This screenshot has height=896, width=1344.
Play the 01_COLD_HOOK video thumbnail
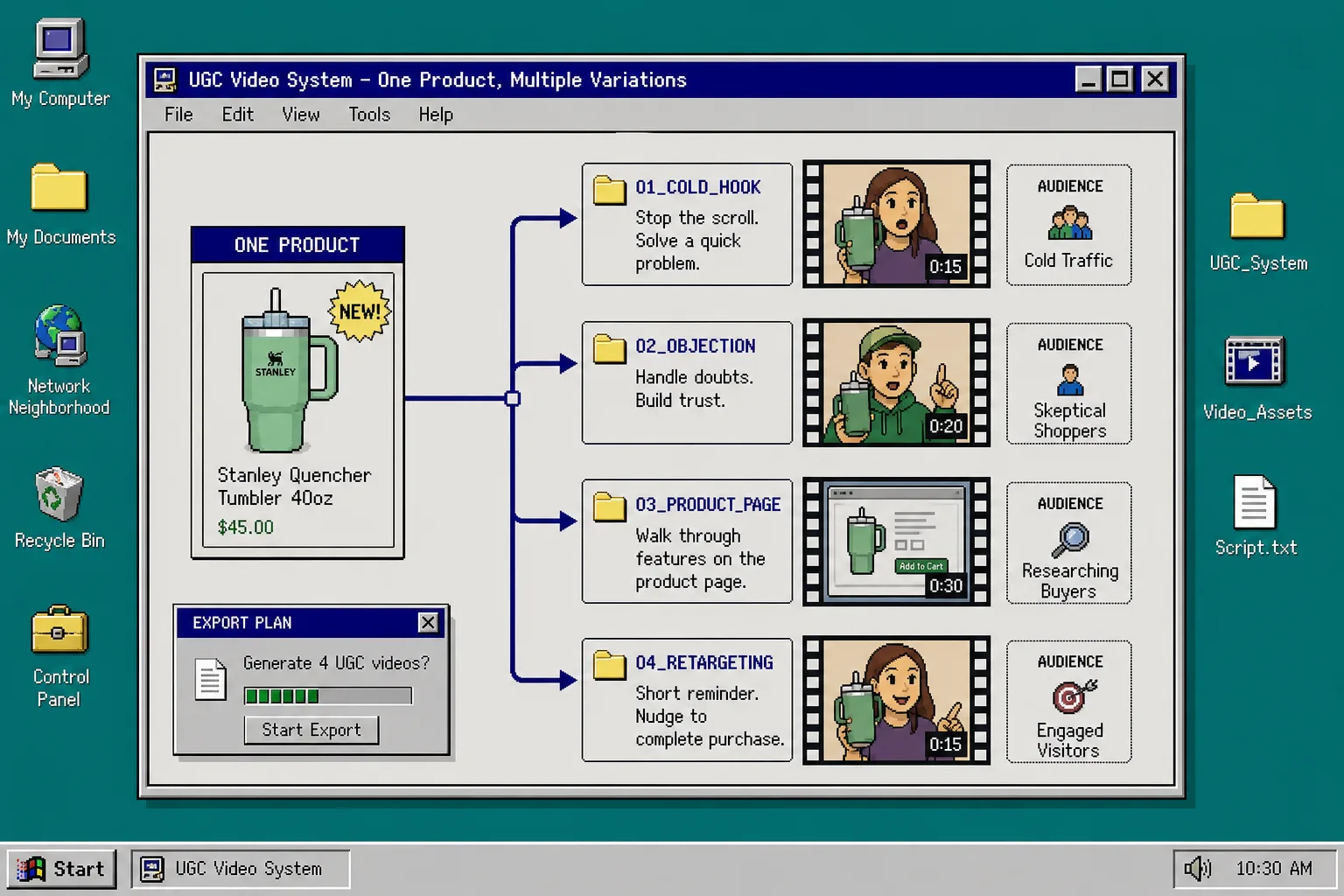(896, 224)
